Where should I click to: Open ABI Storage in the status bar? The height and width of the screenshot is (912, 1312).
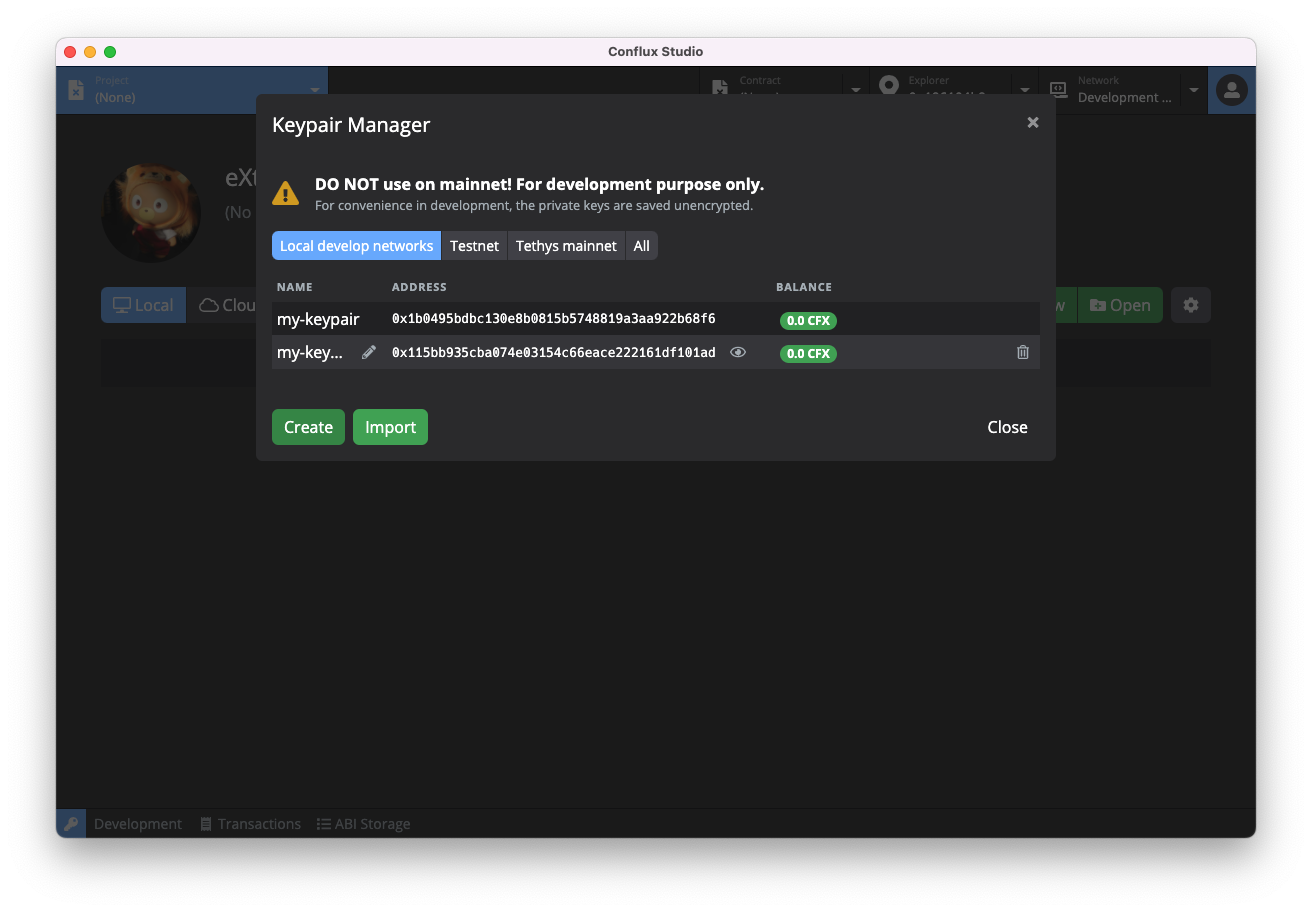pos(364,824)
